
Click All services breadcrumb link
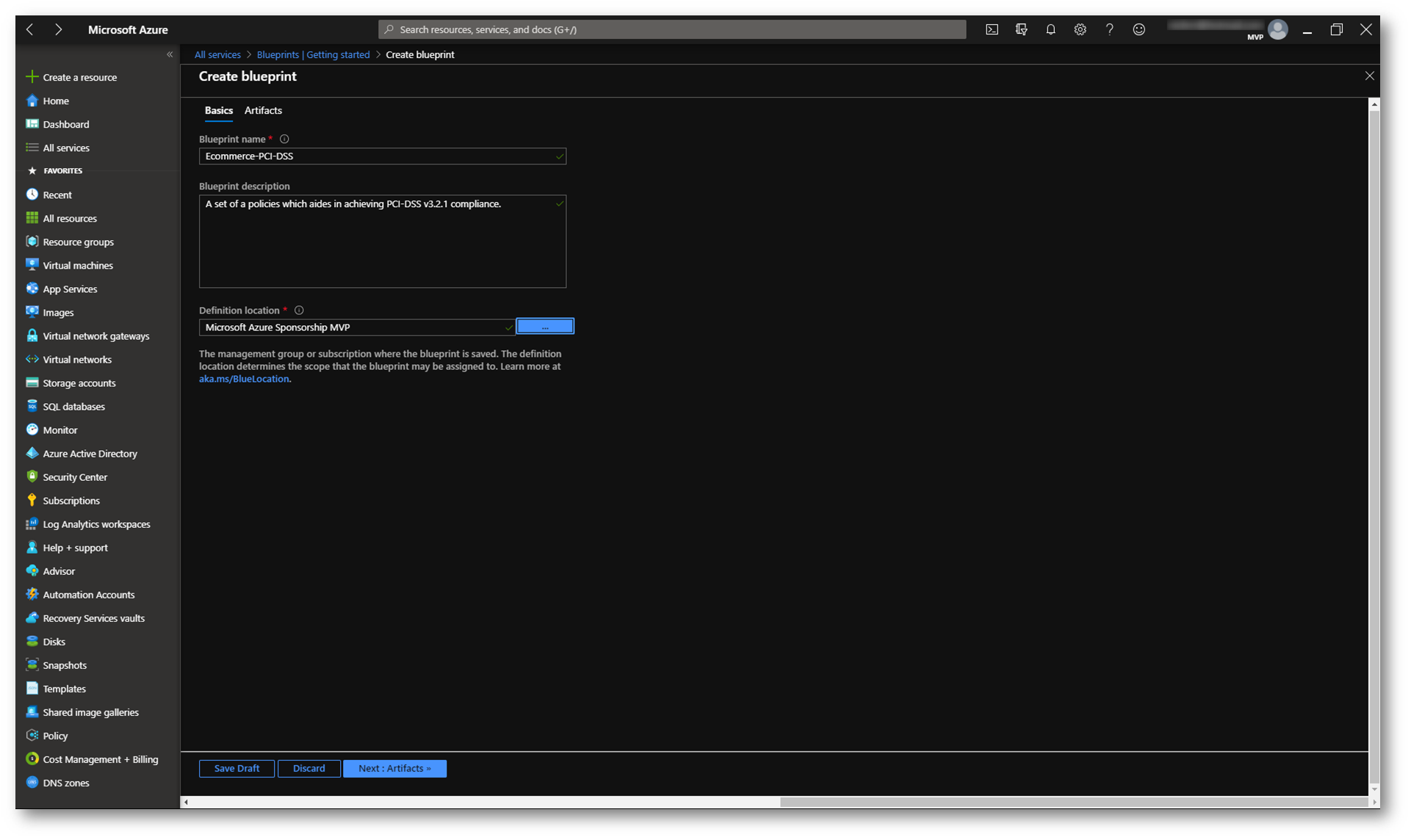point(217,54)
